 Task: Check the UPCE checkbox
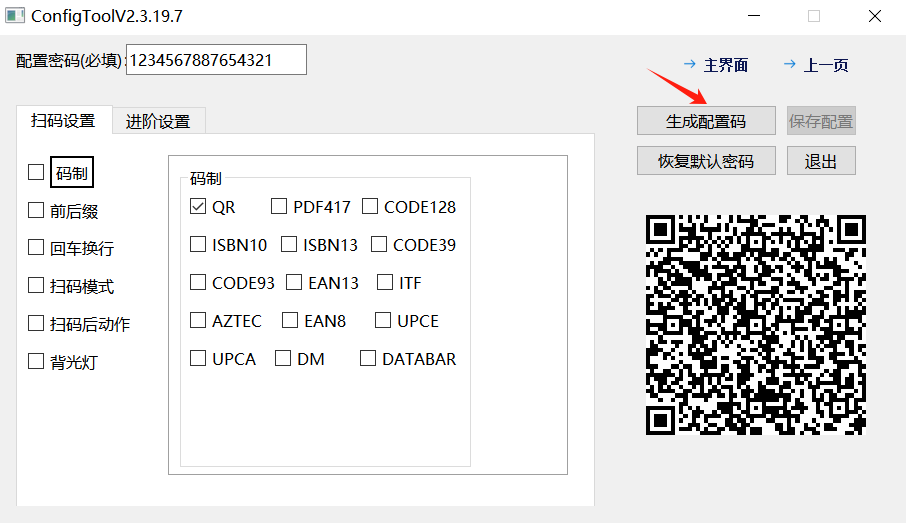pos(383,320)
